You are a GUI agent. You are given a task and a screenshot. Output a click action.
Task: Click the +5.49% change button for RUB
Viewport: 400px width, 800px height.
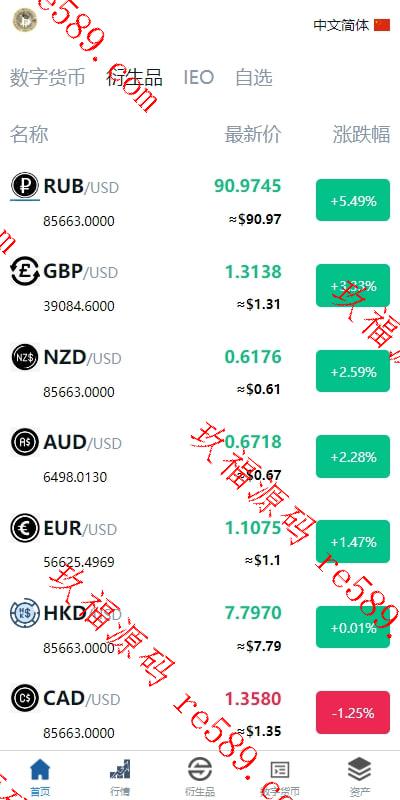click(353, 201)
